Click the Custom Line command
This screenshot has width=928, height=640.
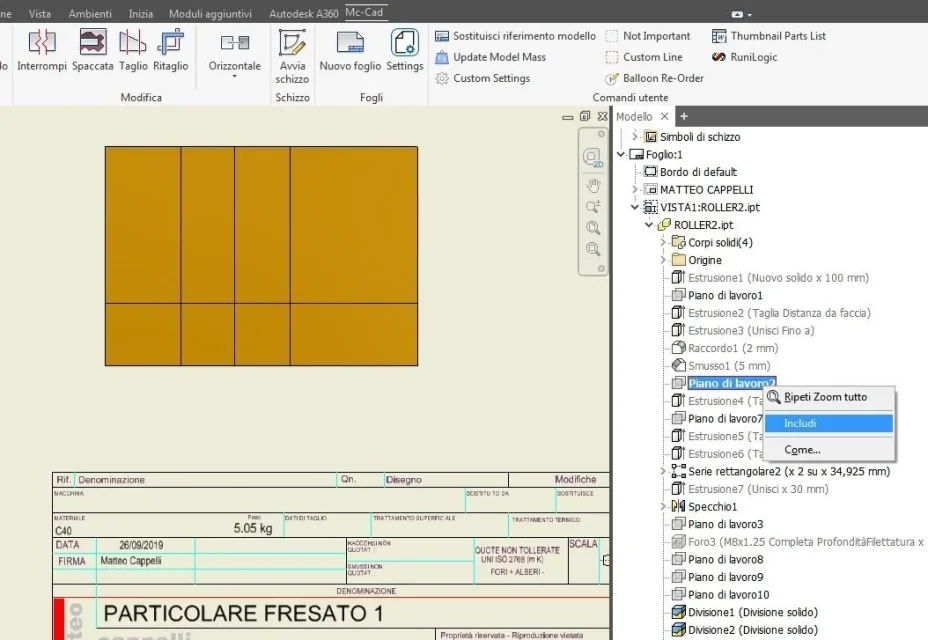(644, 57)
